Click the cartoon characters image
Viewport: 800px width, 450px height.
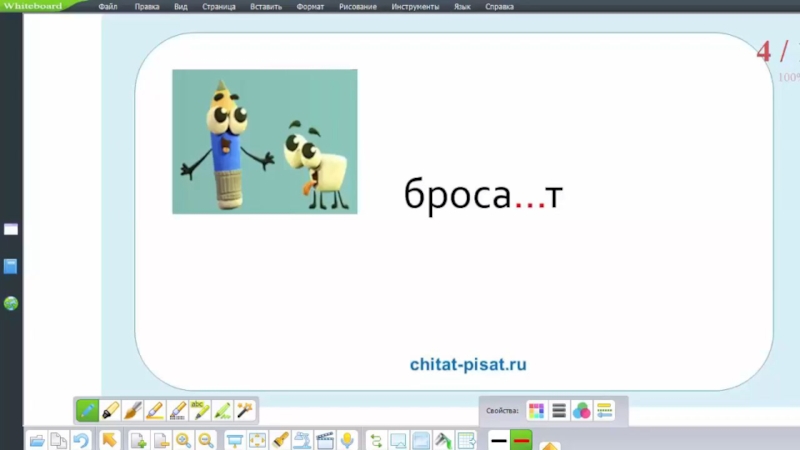[265, 141]
